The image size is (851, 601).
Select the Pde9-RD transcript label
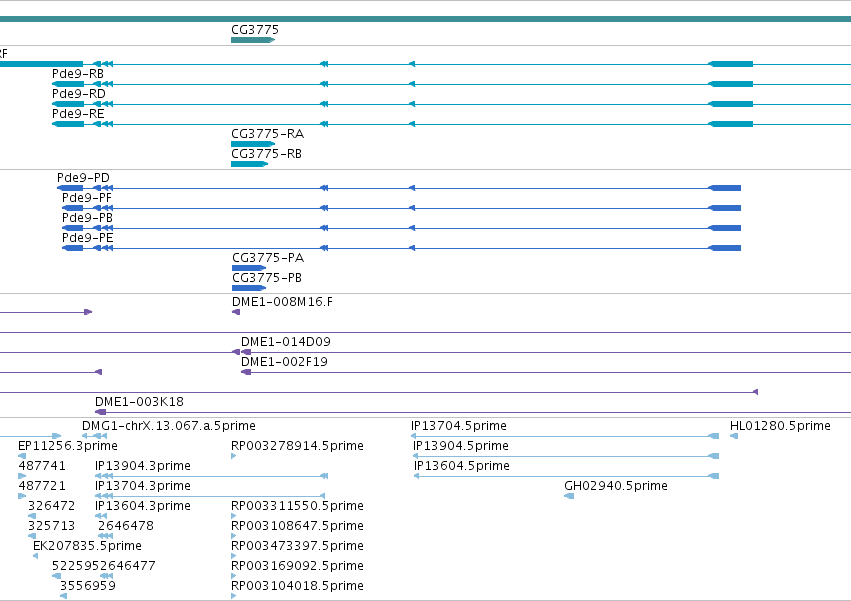tap(79, 94)
